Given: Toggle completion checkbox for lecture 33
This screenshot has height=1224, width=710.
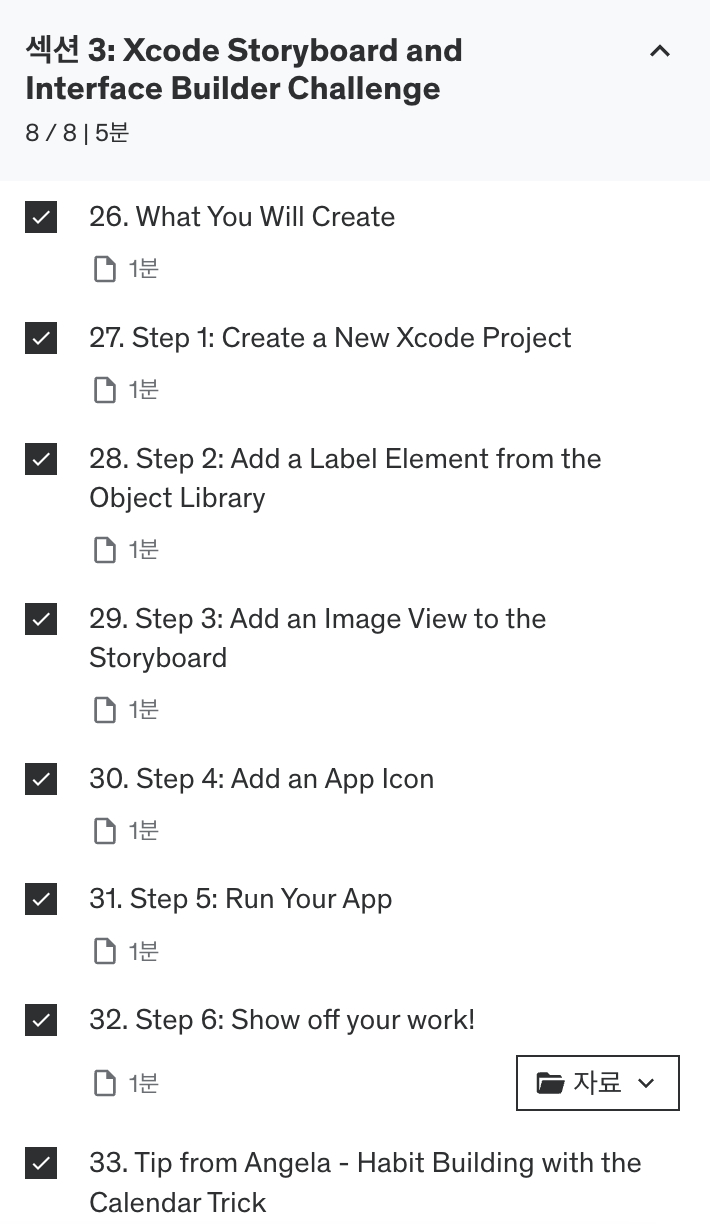Looking at the screenshot, I should click(41, 1163).
